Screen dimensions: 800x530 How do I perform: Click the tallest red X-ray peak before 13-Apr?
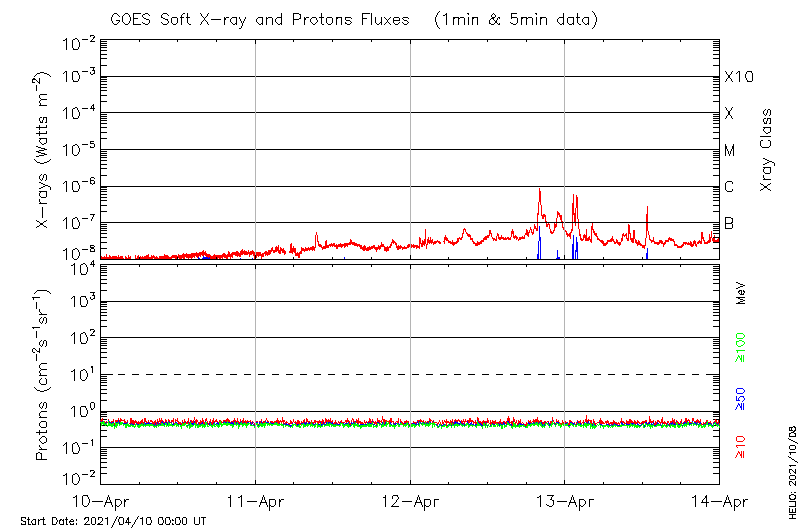pyautogui.click(x=540, y=191)
